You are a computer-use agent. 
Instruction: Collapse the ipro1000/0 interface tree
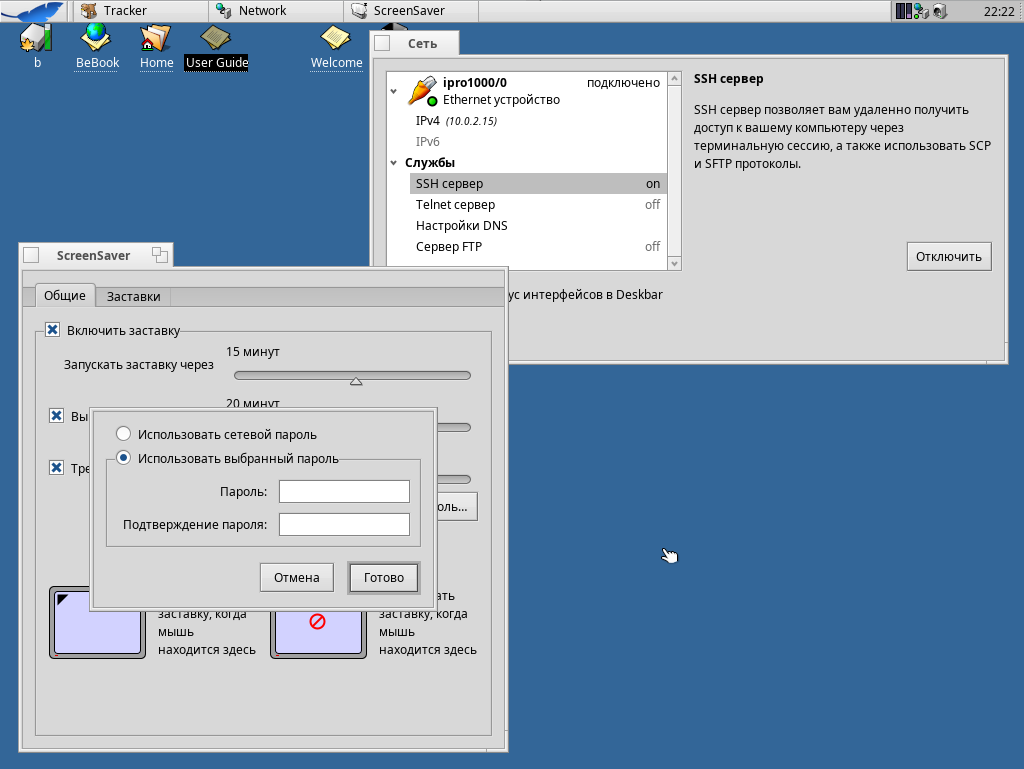(x=394, y=91)
